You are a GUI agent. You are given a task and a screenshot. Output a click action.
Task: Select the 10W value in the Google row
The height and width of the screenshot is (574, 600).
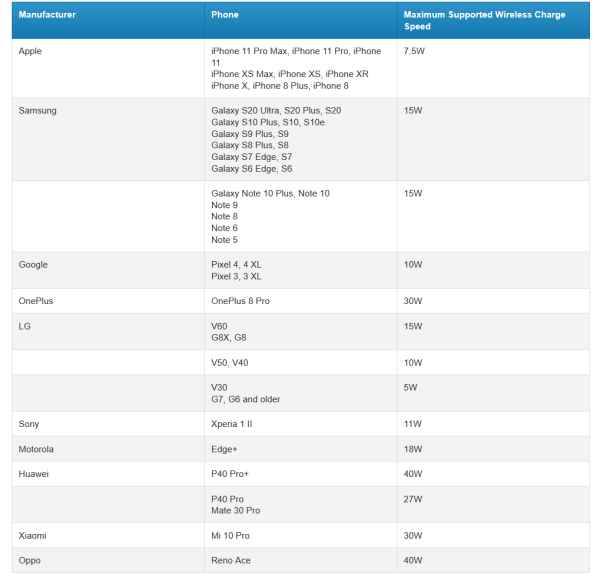pos(493,270)
